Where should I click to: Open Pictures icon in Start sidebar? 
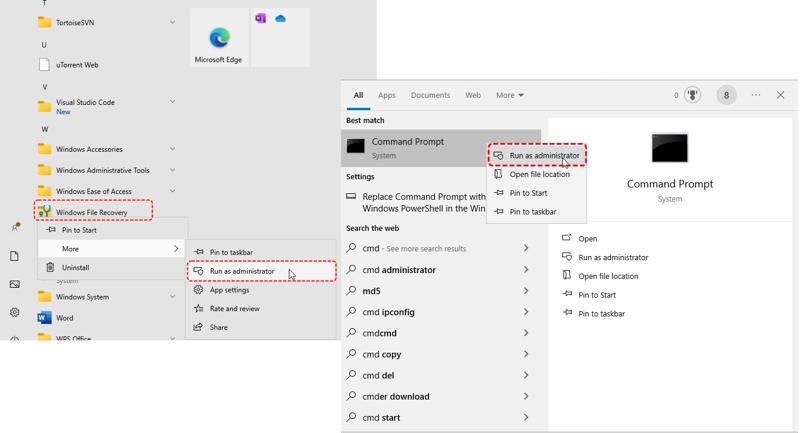(15, 284)
